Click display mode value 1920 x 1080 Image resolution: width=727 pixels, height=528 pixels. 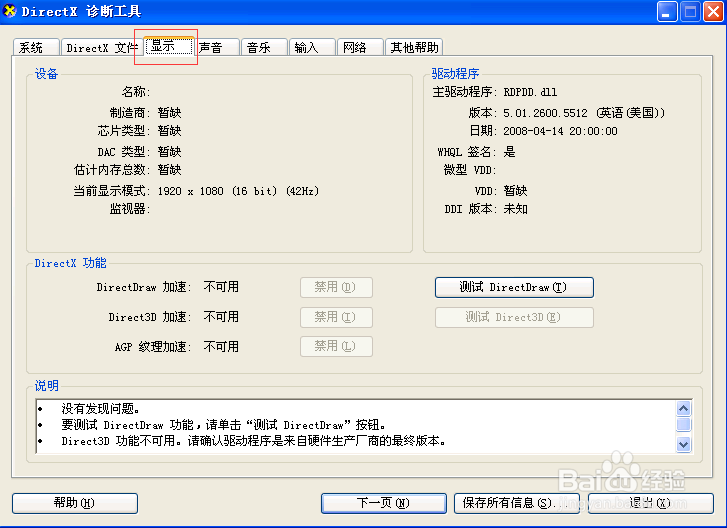pyautogui.click(x=238, y=191)
